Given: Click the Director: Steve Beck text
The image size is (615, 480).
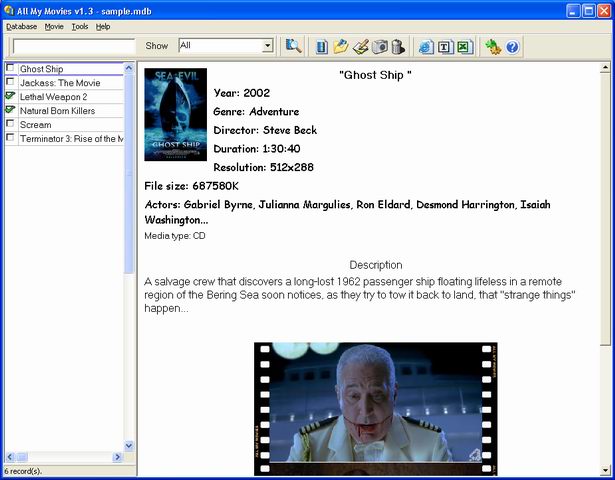Looking at the screenshot, I should tap(265, 130).
